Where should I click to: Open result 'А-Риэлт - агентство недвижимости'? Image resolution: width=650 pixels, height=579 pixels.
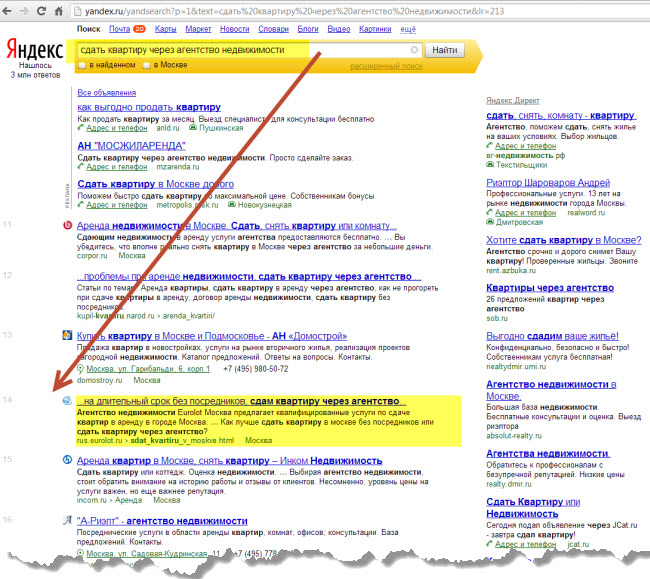(162, 521)
